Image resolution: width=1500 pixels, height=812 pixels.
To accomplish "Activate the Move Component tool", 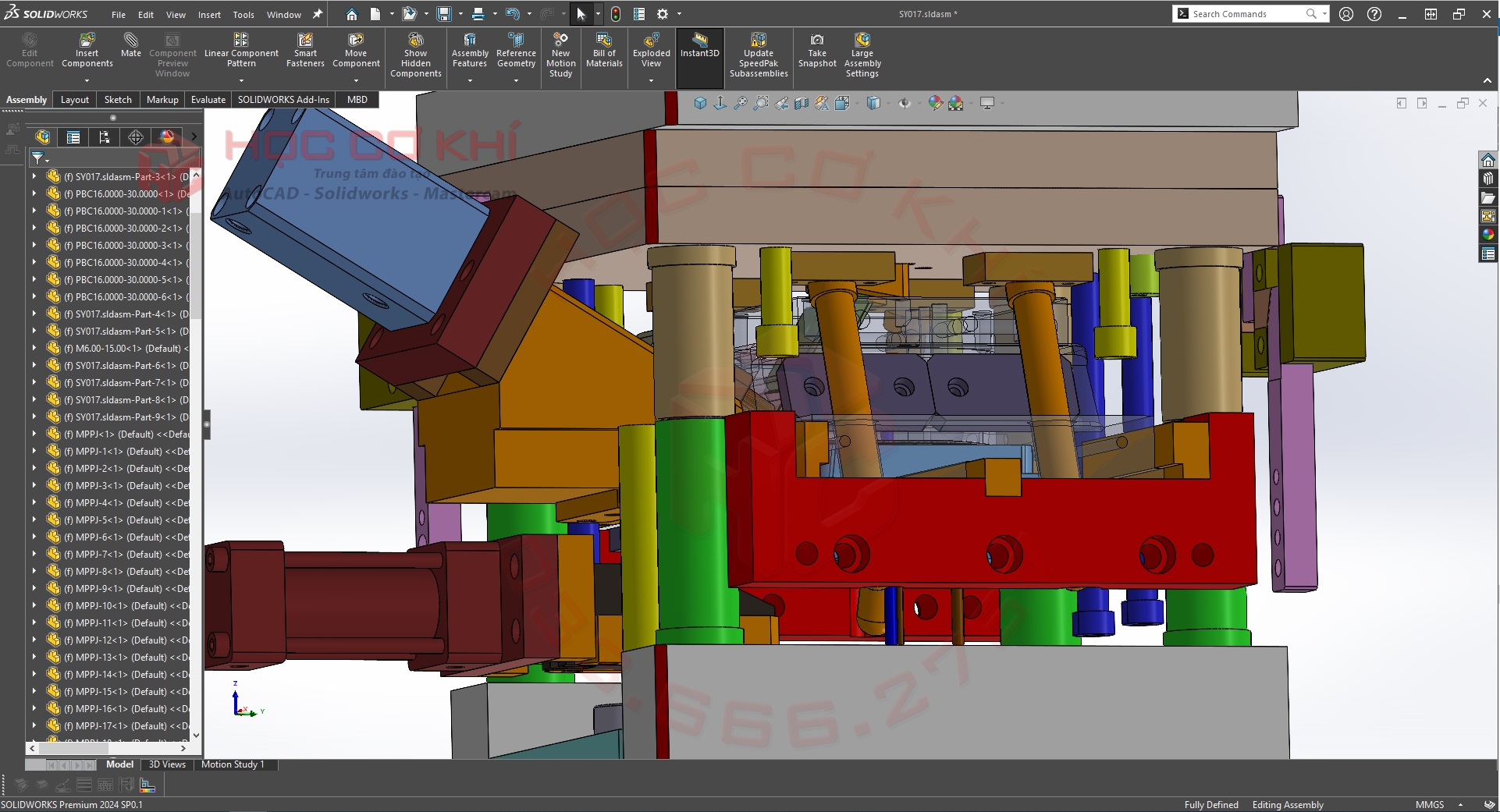I will (356, 50).
